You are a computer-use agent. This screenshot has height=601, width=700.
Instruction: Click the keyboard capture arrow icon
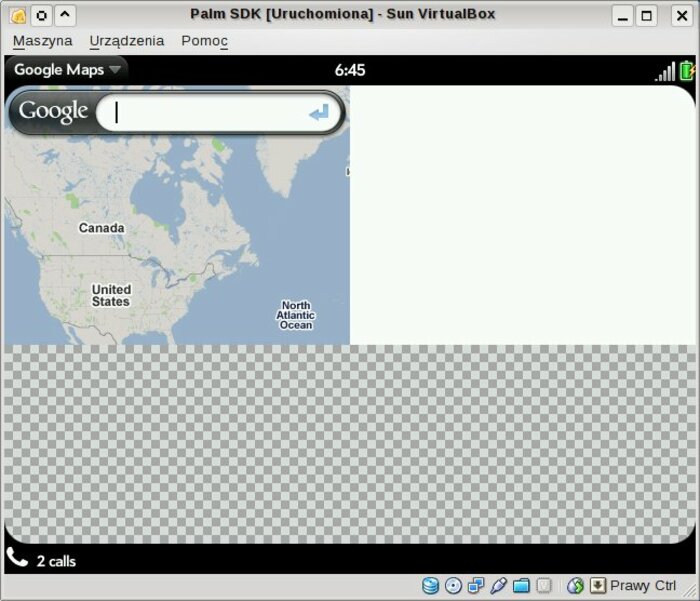pos(598,585)
